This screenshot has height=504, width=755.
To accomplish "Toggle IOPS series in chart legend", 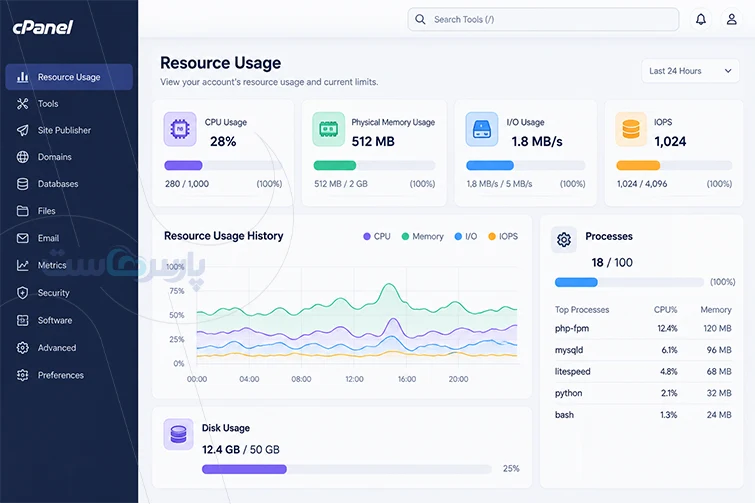I will pos(503,236).
